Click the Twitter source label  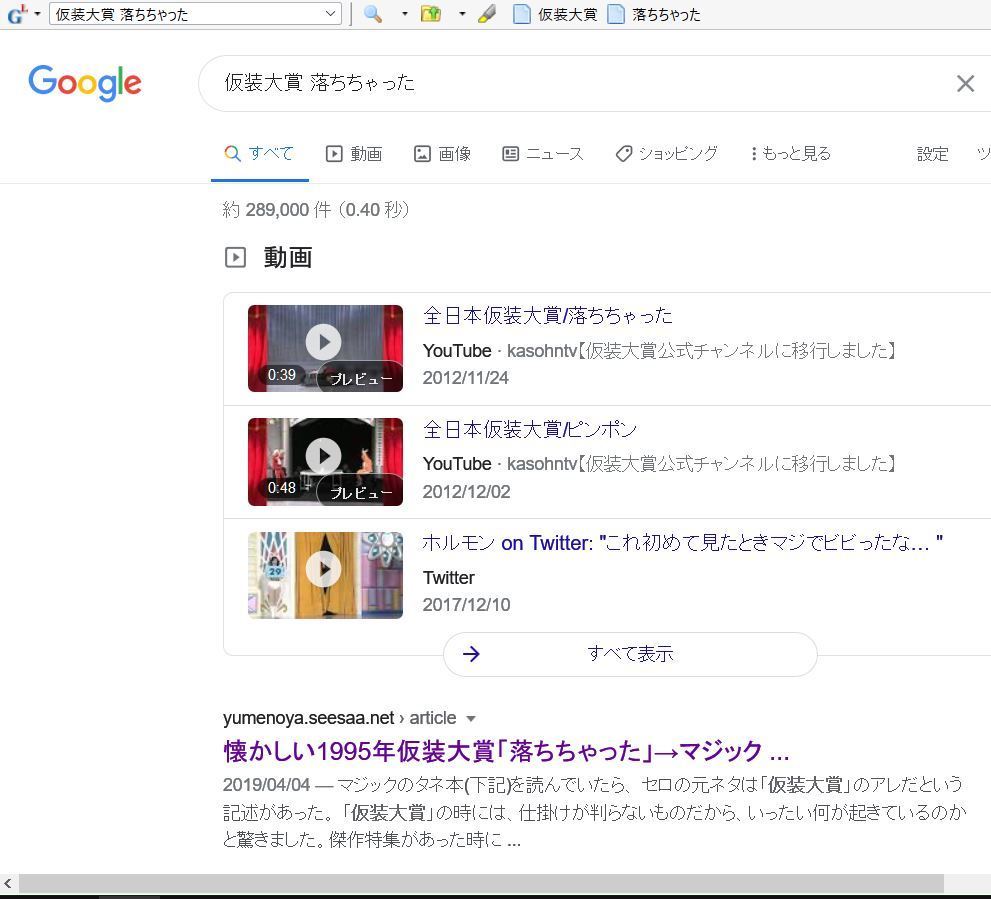pyautogui.click(x=449, y=578)
